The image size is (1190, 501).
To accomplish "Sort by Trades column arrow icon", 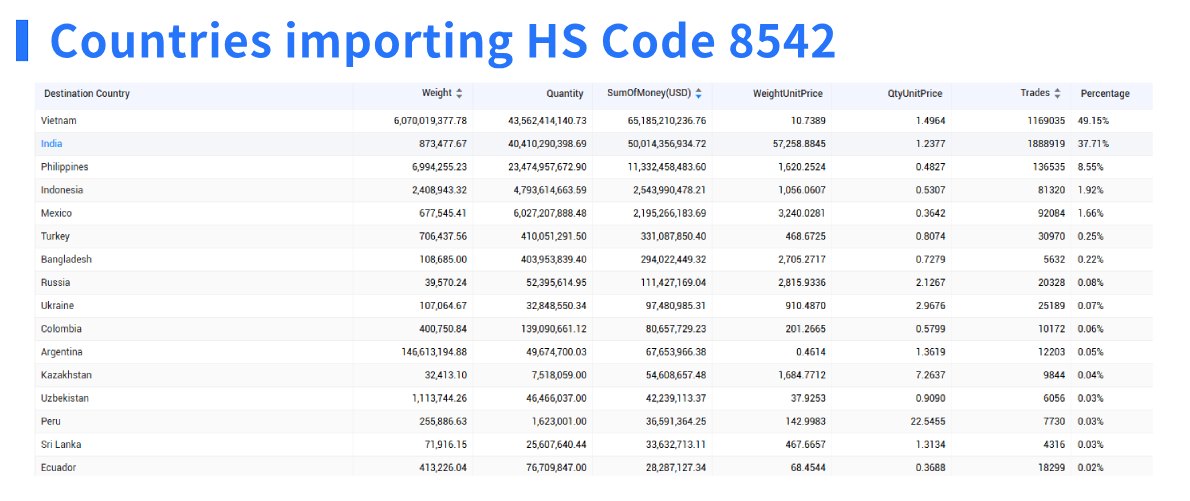I will coord(1057,93).
